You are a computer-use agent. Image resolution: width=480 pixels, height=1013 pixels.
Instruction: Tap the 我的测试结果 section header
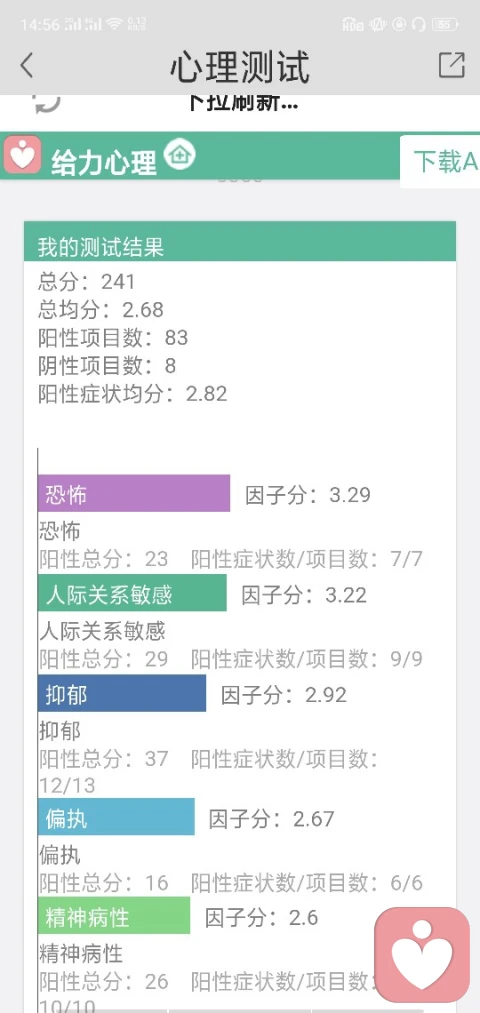pyautogui.click(x=240, y=245)
